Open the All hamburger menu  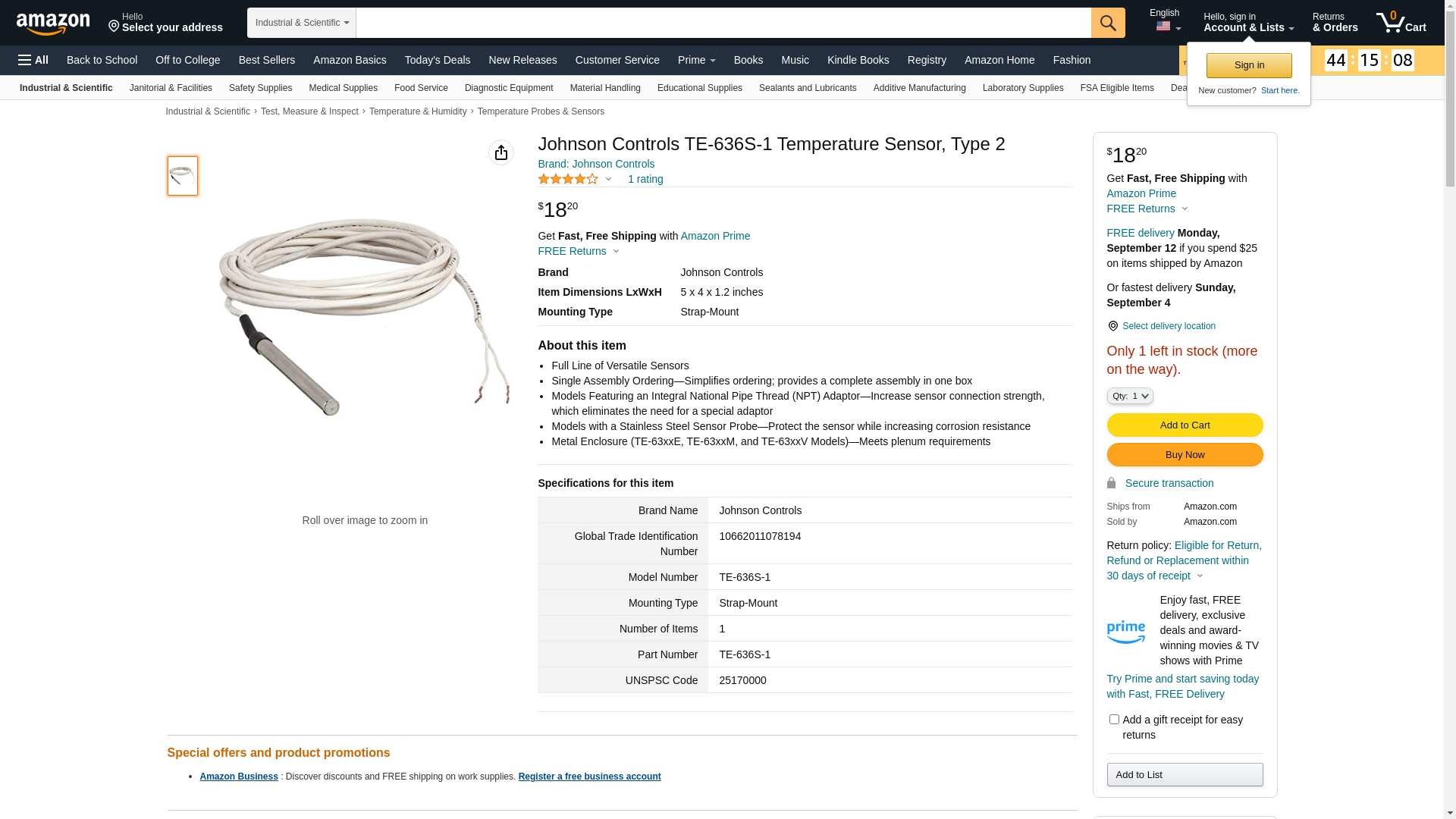33,60
